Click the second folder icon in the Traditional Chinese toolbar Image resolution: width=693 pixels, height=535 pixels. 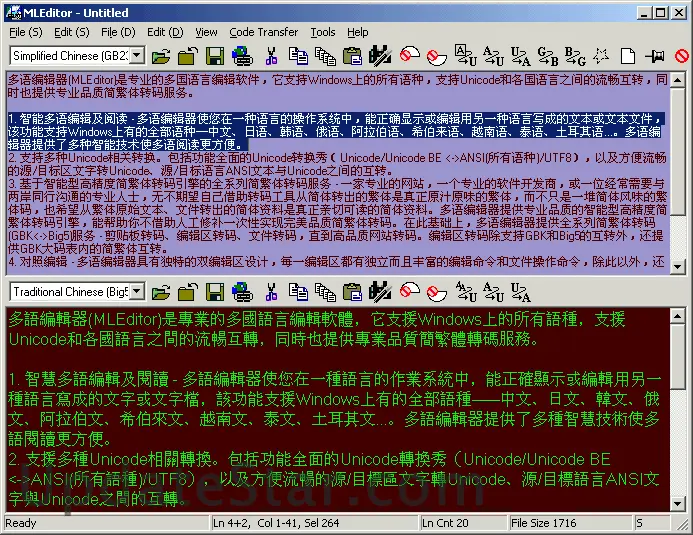(x=188, y=292)
